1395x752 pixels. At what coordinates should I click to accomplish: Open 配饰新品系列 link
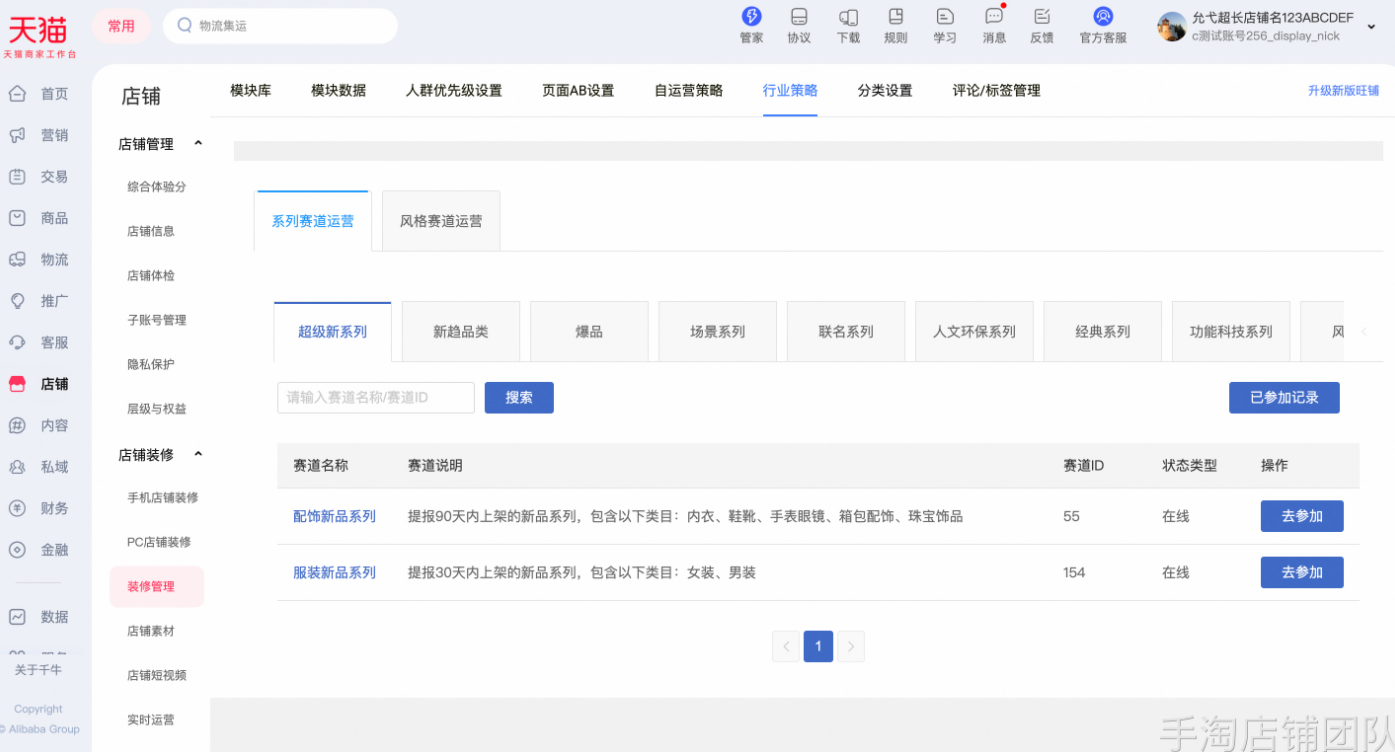334,516
